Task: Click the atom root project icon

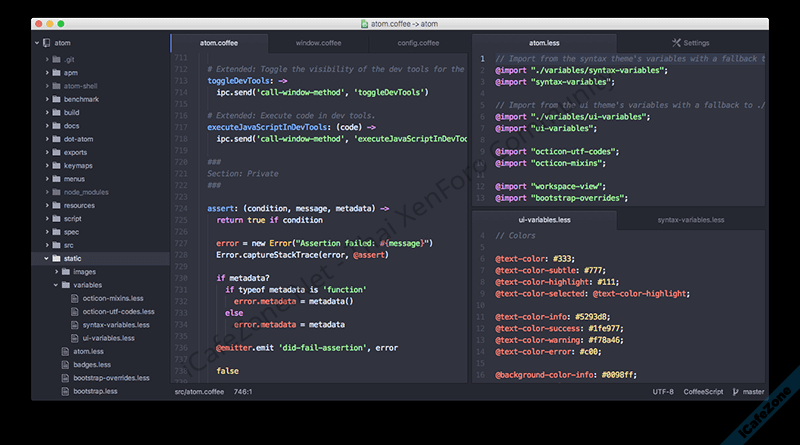Action: (x=47, y=43)
